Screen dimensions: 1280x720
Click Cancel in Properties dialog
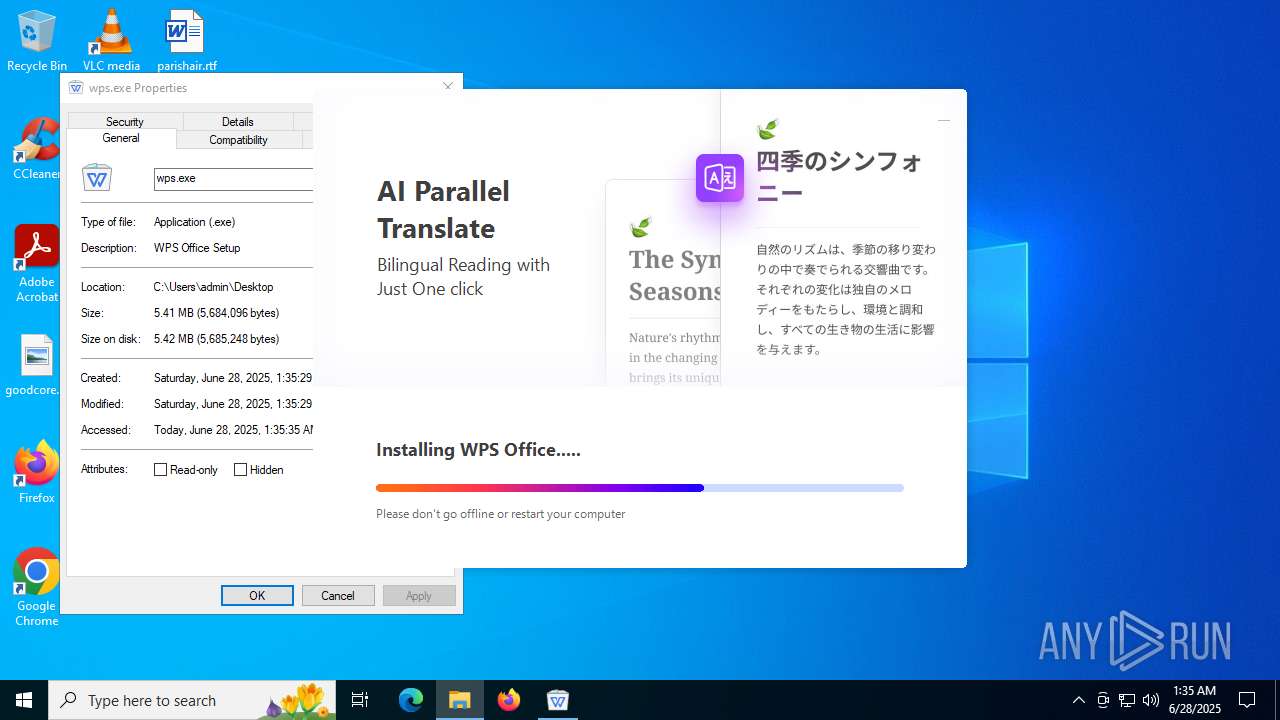pos(338,595)
